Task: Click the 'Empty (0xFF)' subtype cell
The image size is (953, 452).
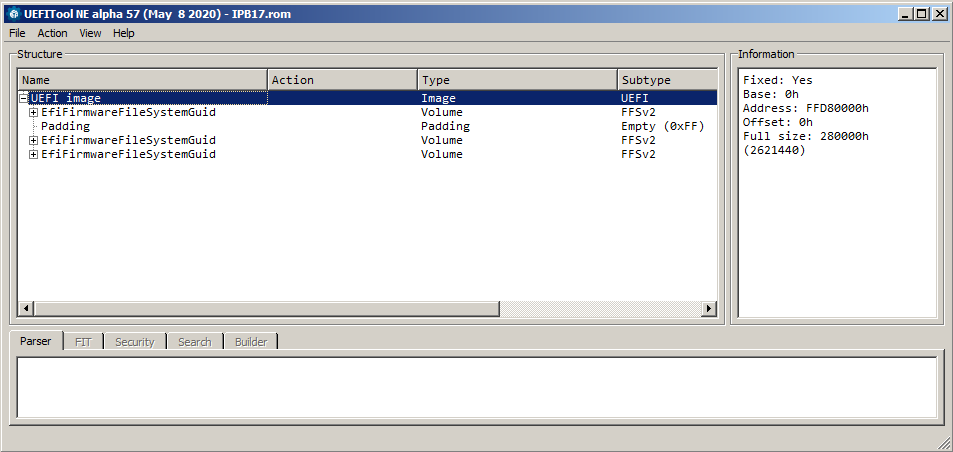Action: [x=662, y=126]
